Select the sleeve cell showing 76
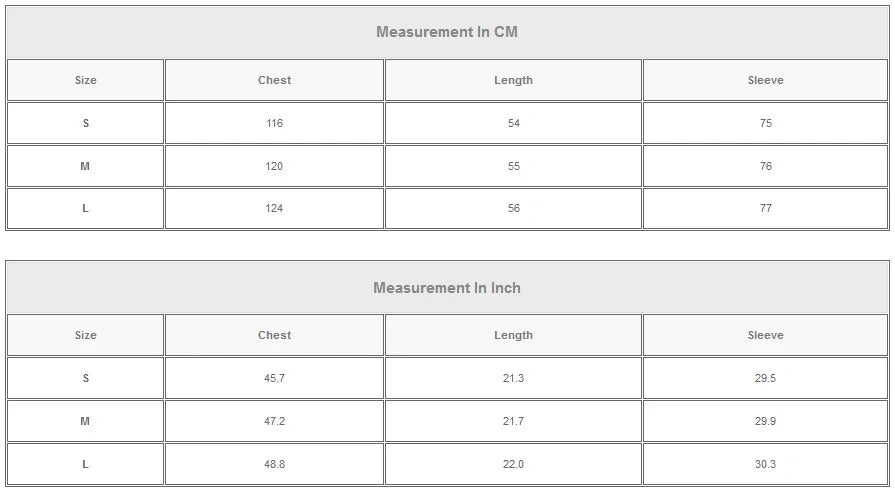Viewport: 895px width, 490px height. pyautogui.click(x=765, y=167)
